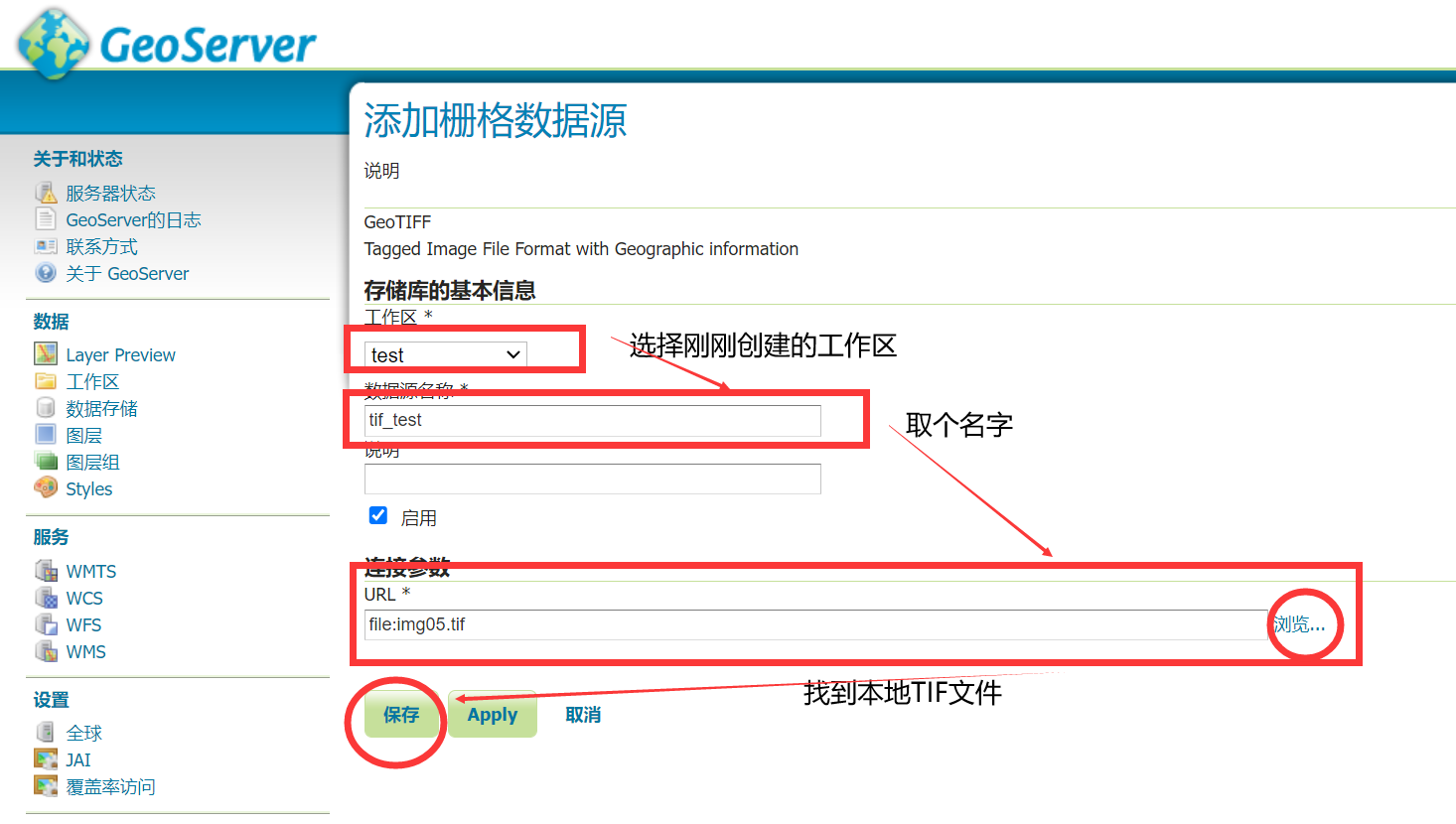Open the Layer Preview panel

(x=120, y=354)
